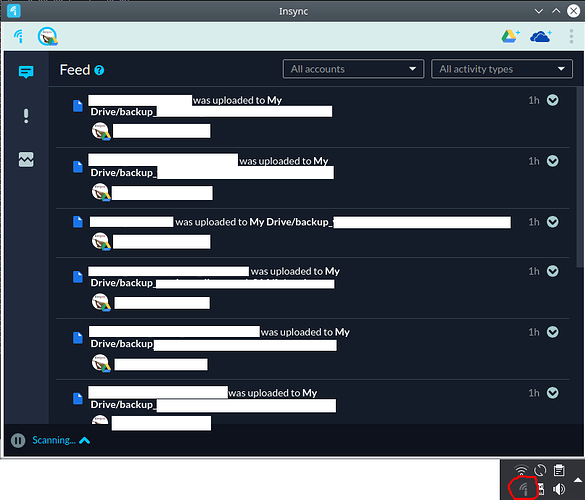This screenshot has width=585, height=500.
Task: Open the activity graph sidebar icon
Action: tap(26, 160)
